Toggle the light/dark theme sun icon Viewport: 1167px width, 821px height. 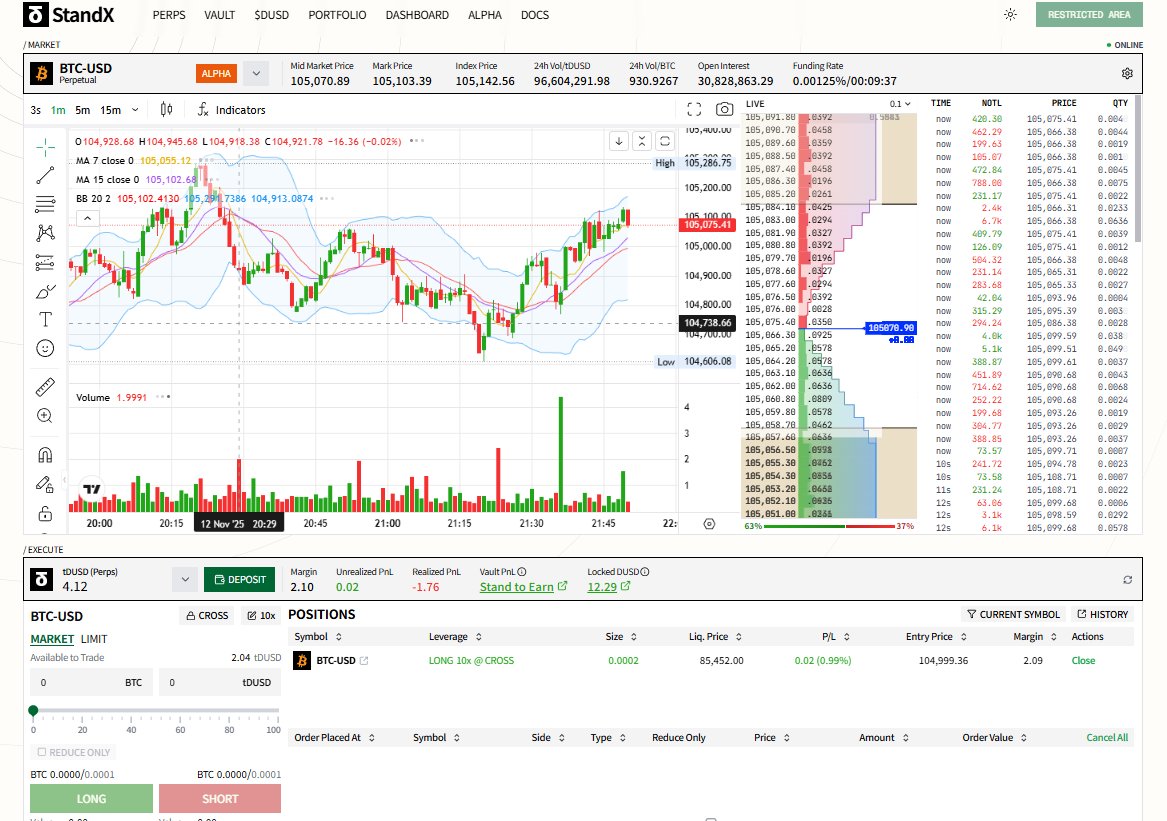(1010, 14)
